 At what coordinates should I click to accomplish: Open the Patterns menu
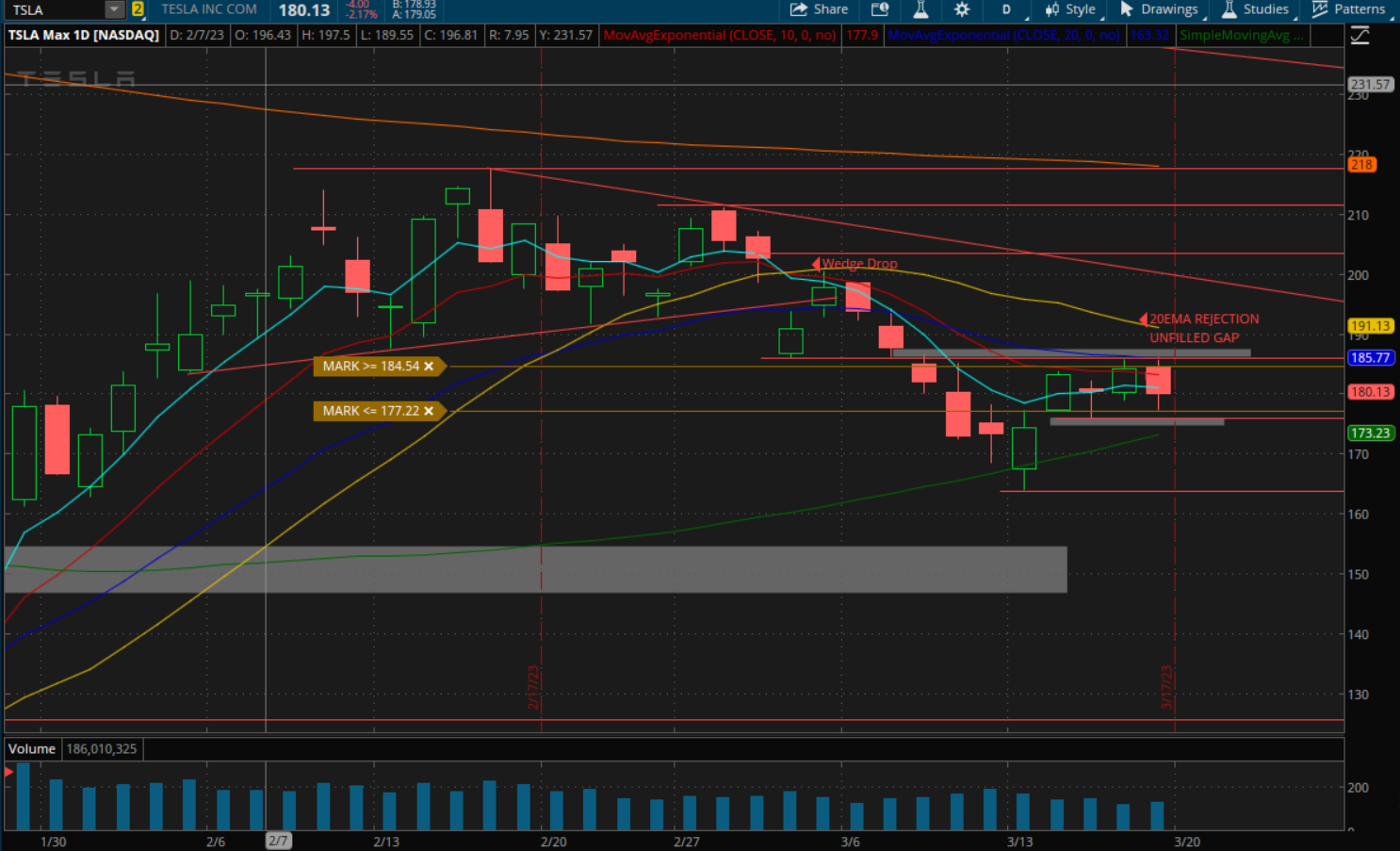coord(1349,9)
